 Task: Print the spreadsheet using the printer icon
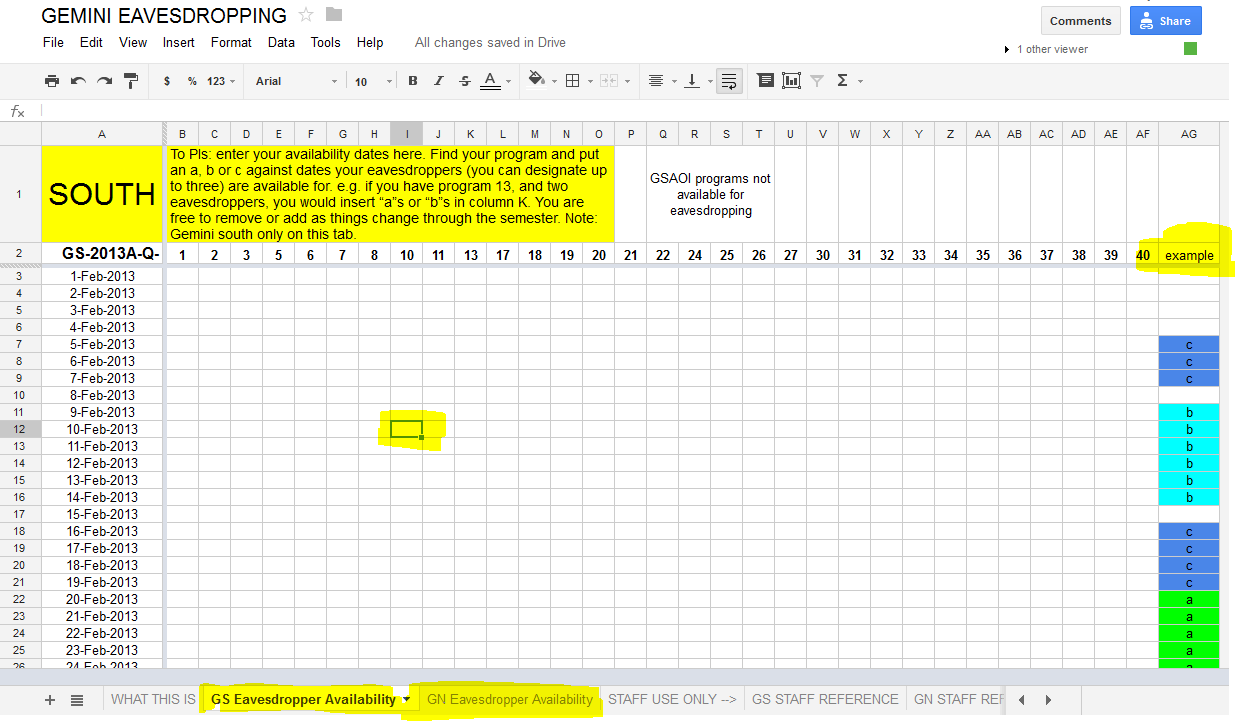52,81
